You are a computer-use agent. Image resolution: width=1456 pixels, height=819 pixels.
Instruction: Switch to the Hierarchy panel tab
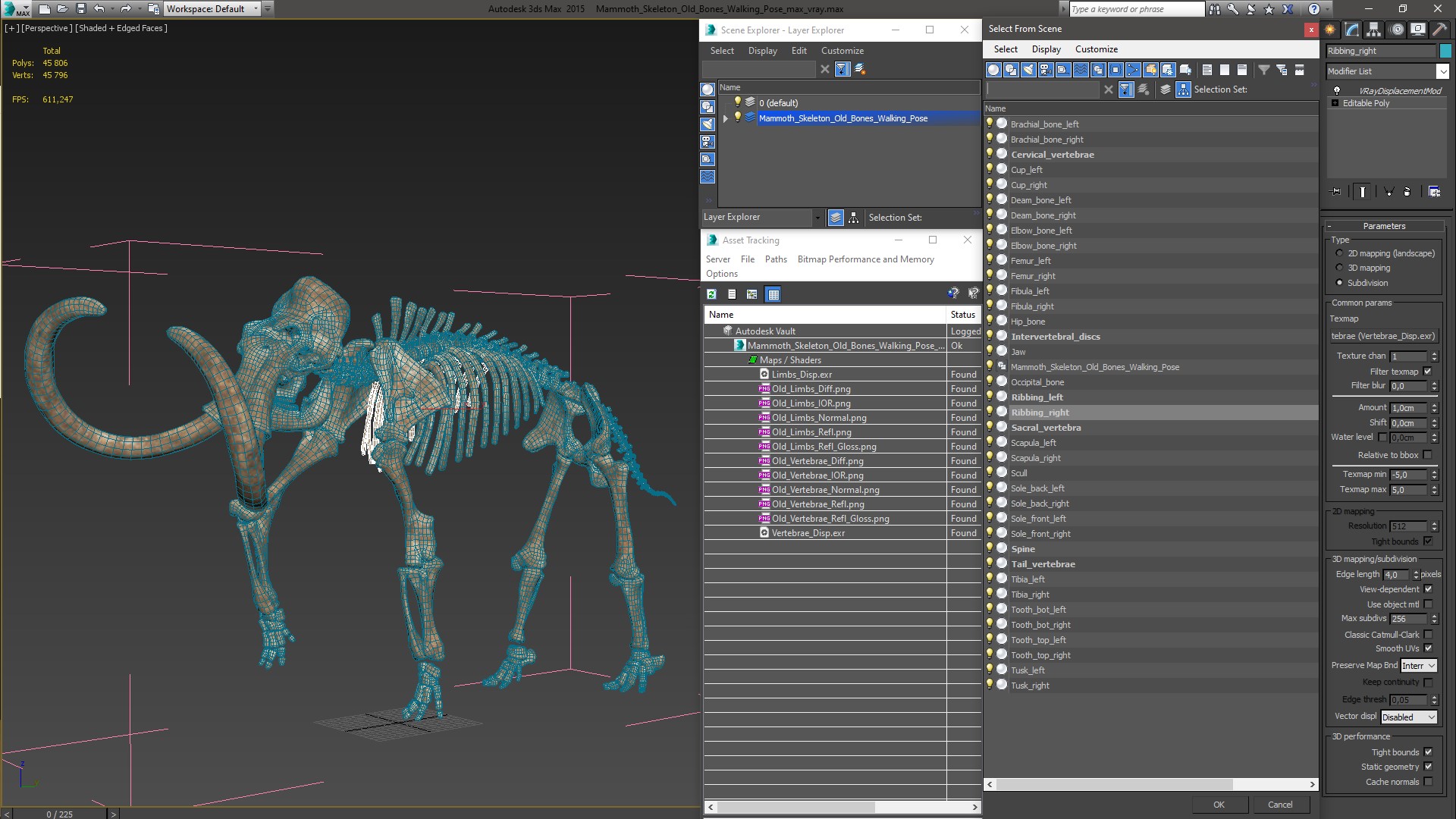(1374, 30)
